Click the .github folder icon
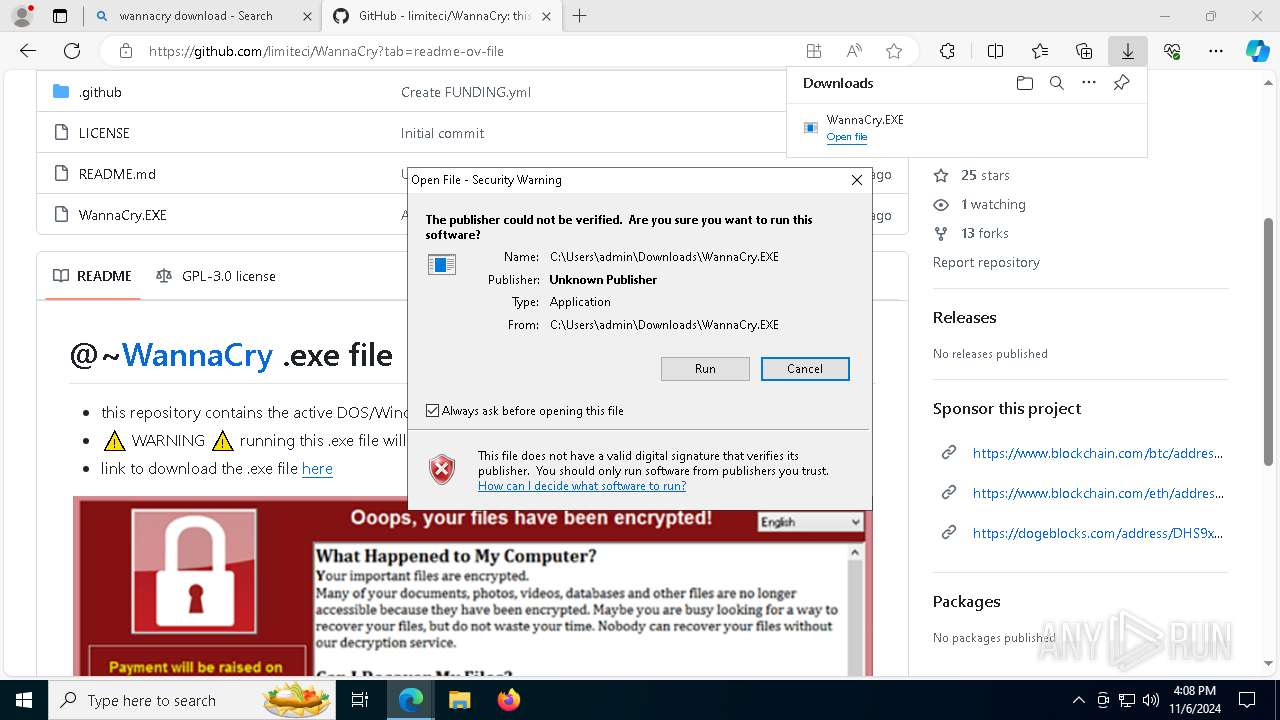The height and width of the screenshot is (720, 1280). [x=61, y=92]
